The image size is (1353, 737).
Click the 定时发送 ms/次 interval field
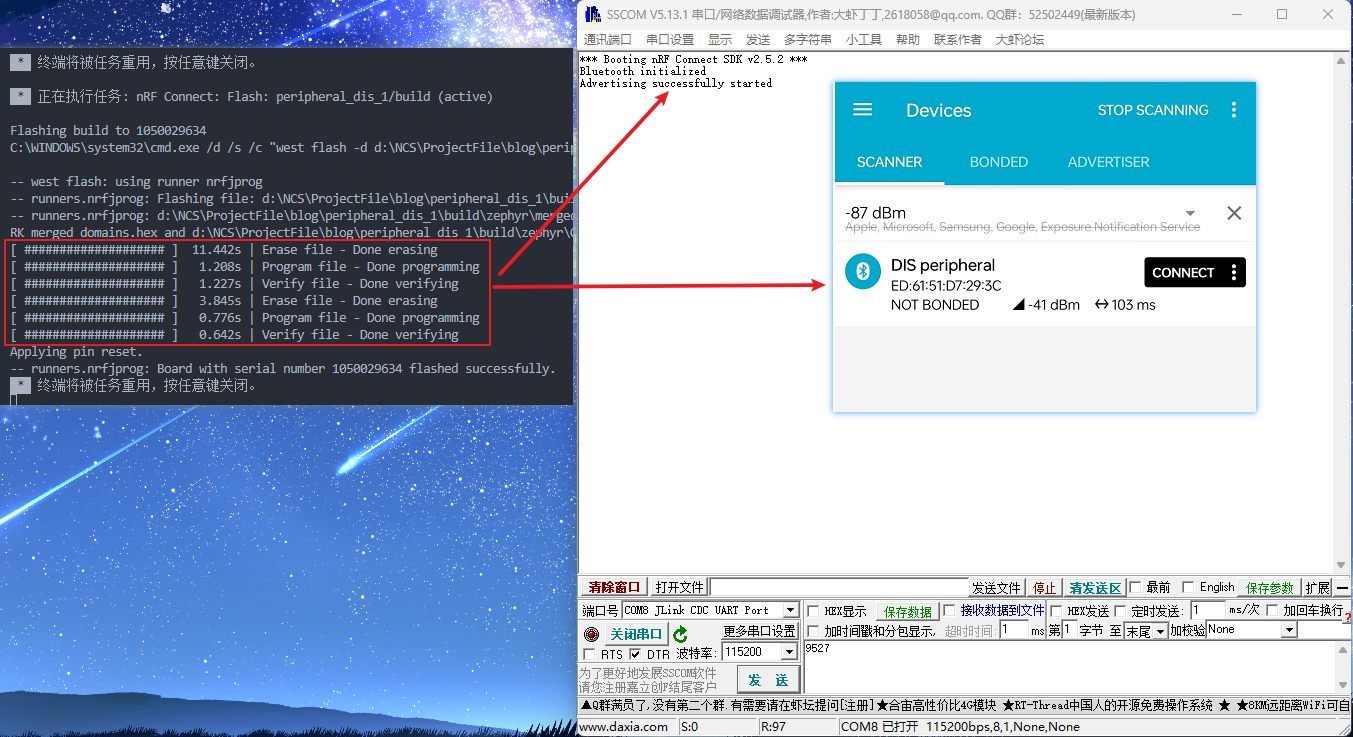pyautogui.click(x=1208, y=610)
